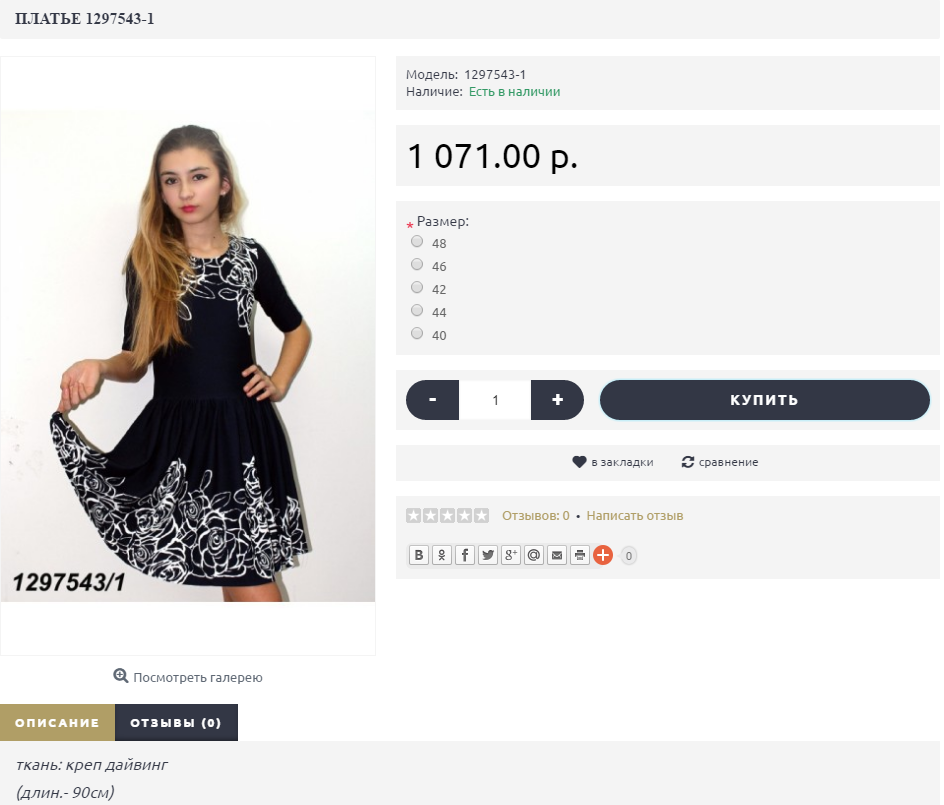Decrease quantity with minus button

click(432, 400)
